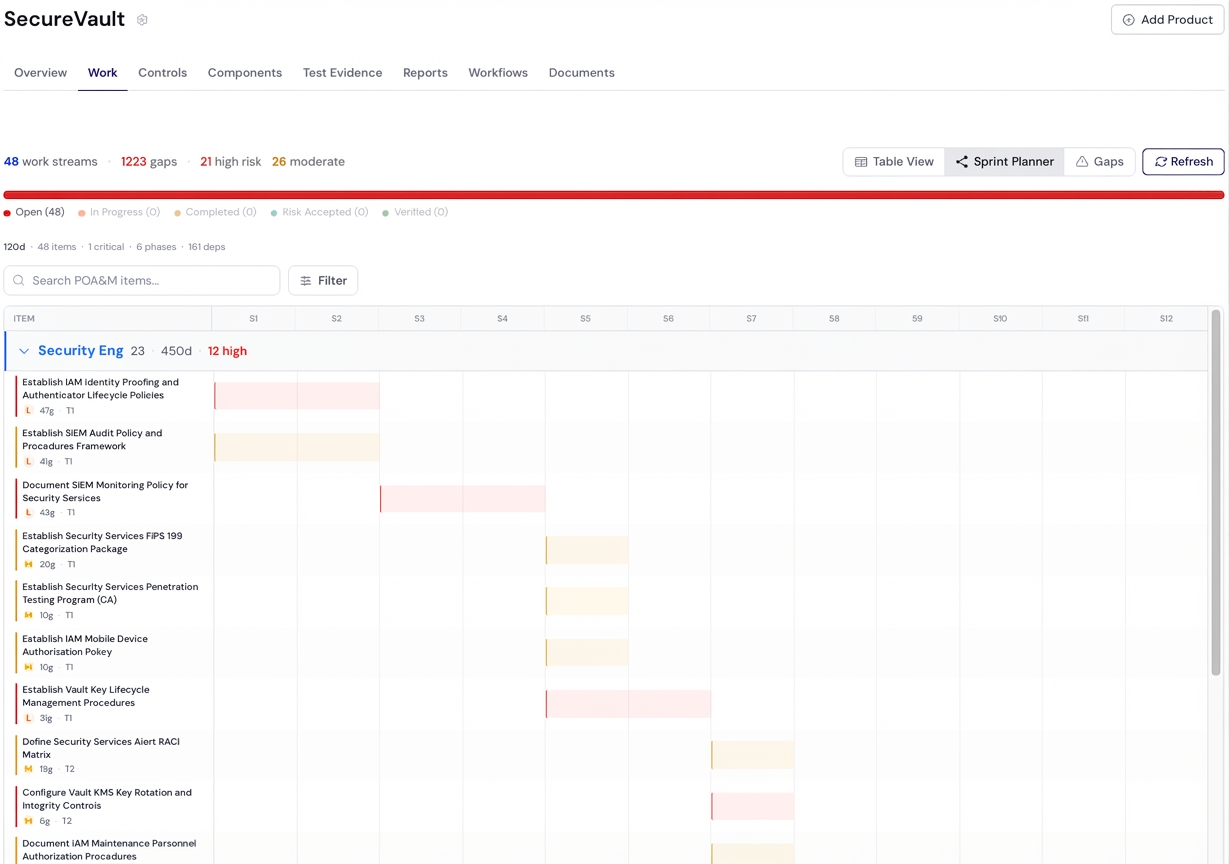Image resolution: width=1229 pixels, height=864 pixels.
Task: Click the Add Product button
Action: point(1167,20)
